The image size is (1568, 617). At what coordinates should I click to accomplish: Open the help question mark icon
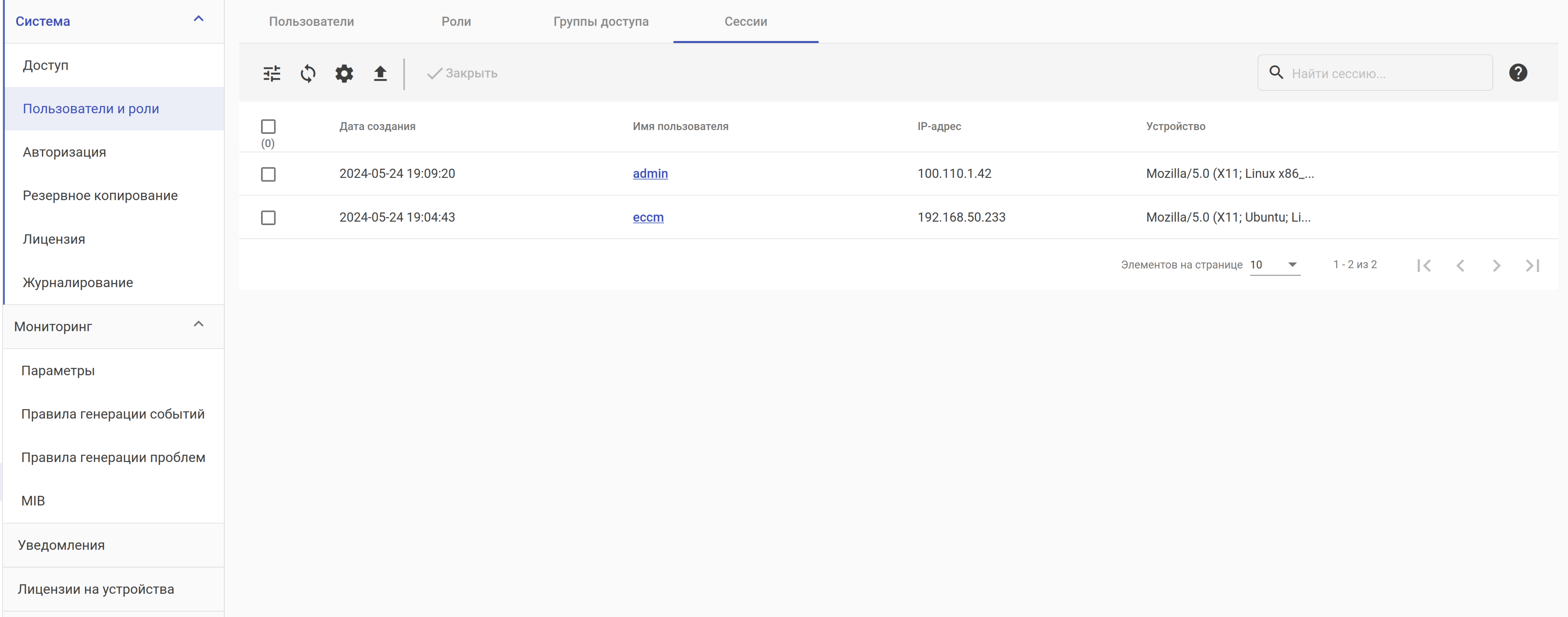(x=1517, y=73)
